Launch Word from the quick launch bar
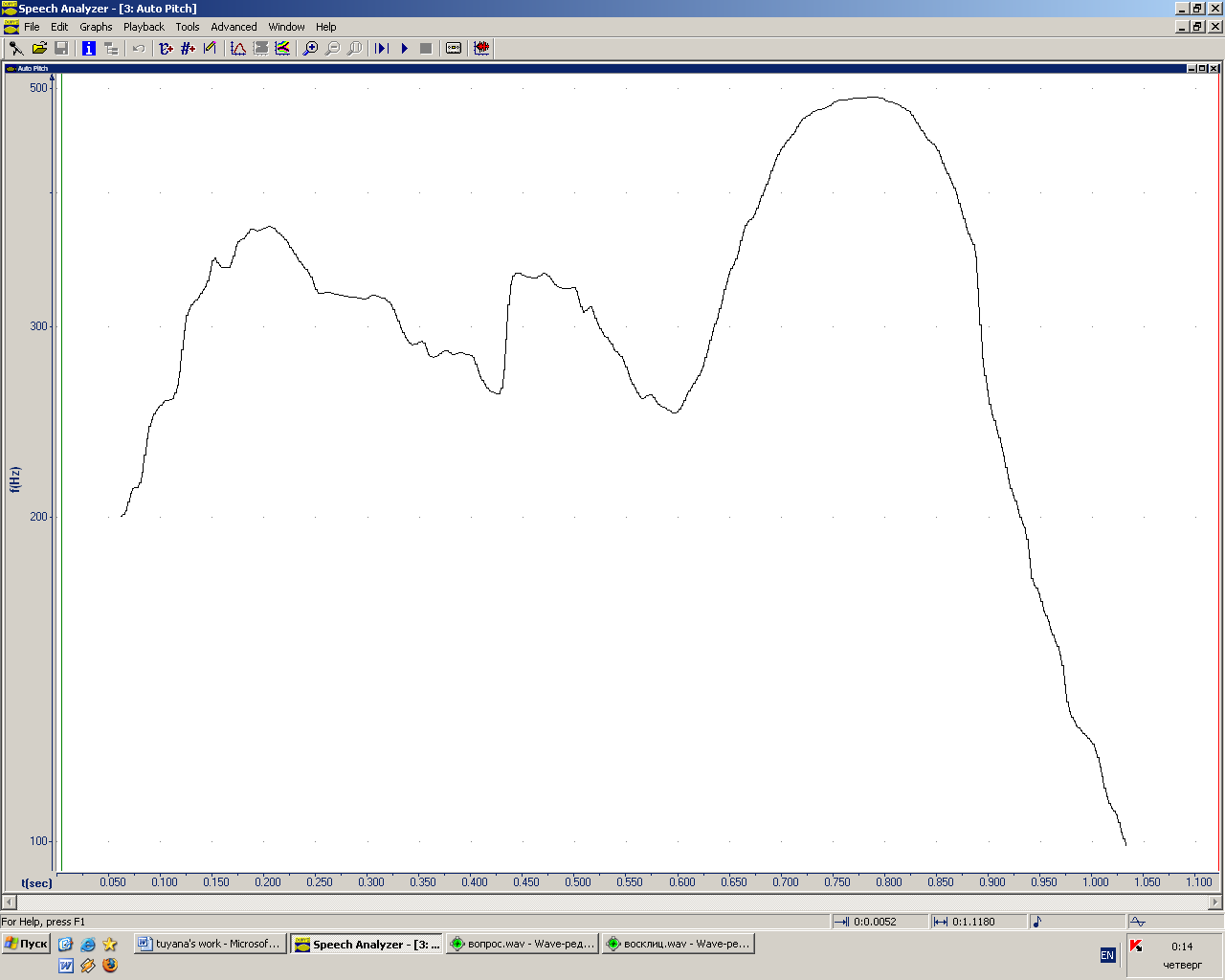Screen dimensions: 1225x980 click(66, 966)
